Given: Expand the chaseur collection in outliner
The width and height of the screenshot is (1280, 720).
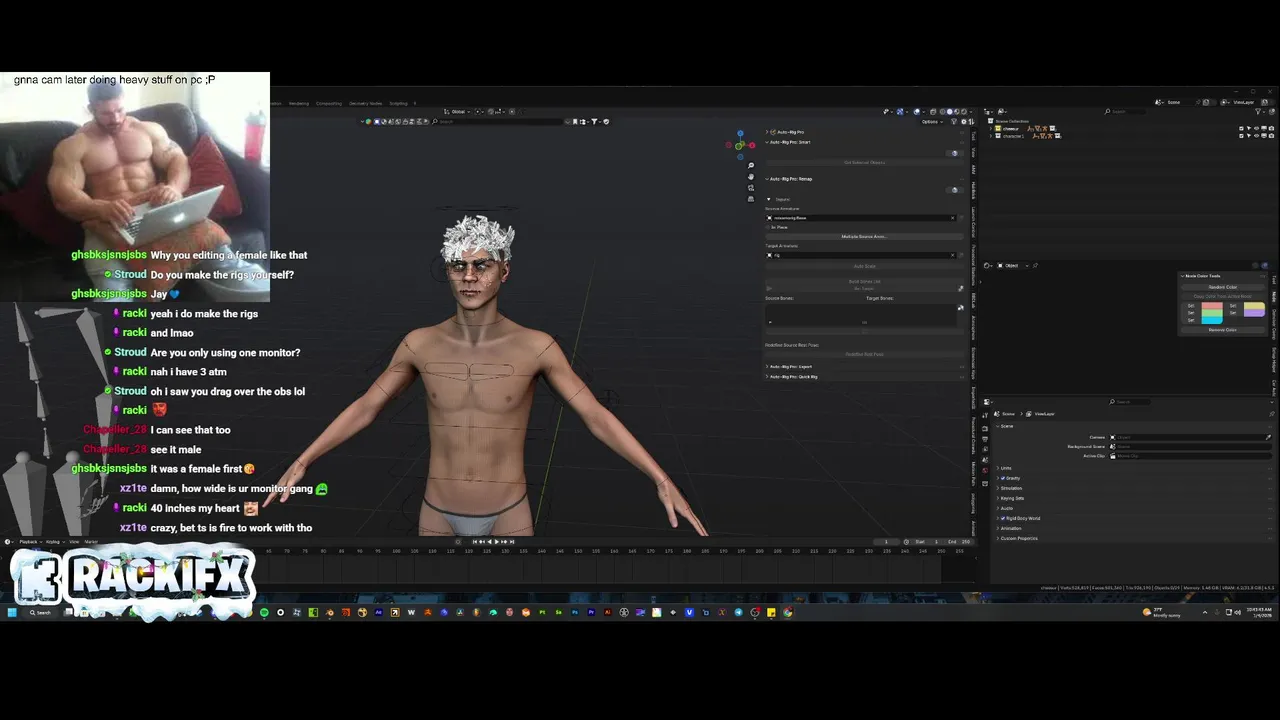Looking at the screenshot, I should point(991,128).
